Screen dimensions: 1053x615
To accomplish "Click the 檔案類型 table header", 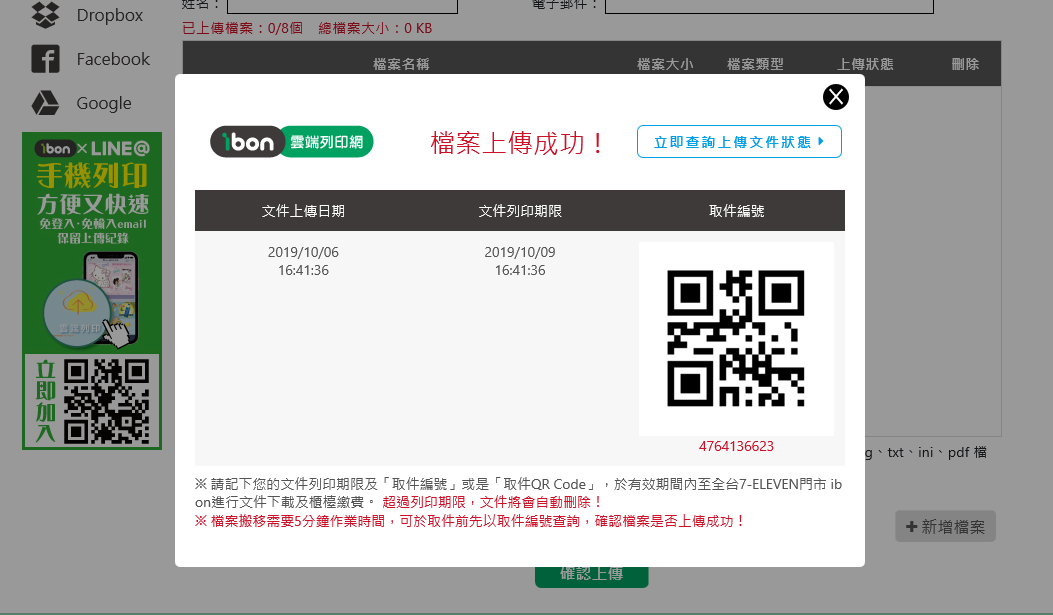I will pos(755,64).
